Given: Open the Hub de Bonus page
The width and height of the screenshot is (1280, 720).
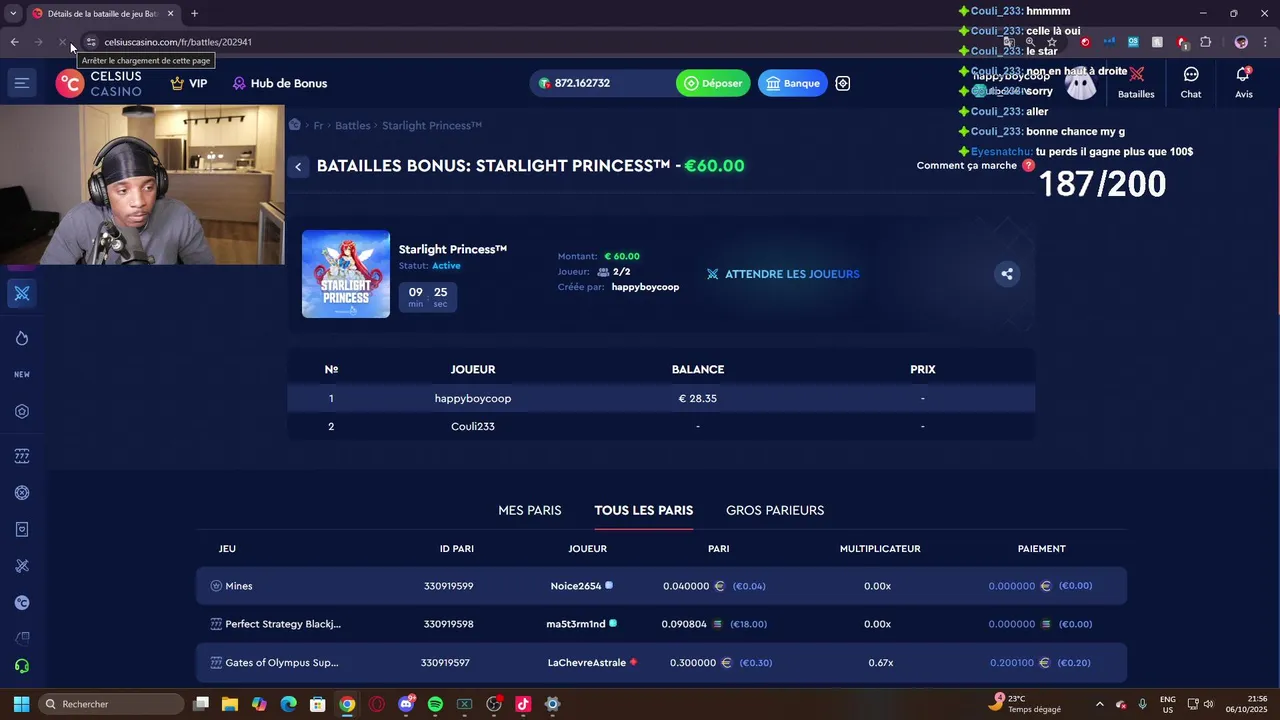Looking at the screenshot, I should click(x=279, y=83).
